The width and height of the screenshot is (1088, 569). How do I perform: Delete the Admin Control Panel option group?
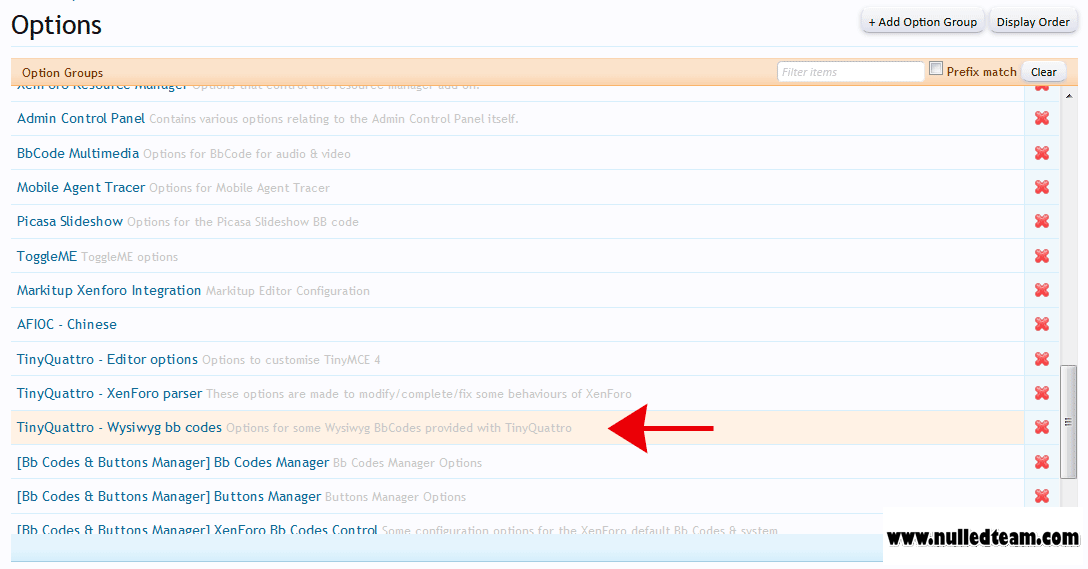coord(1042,118)
